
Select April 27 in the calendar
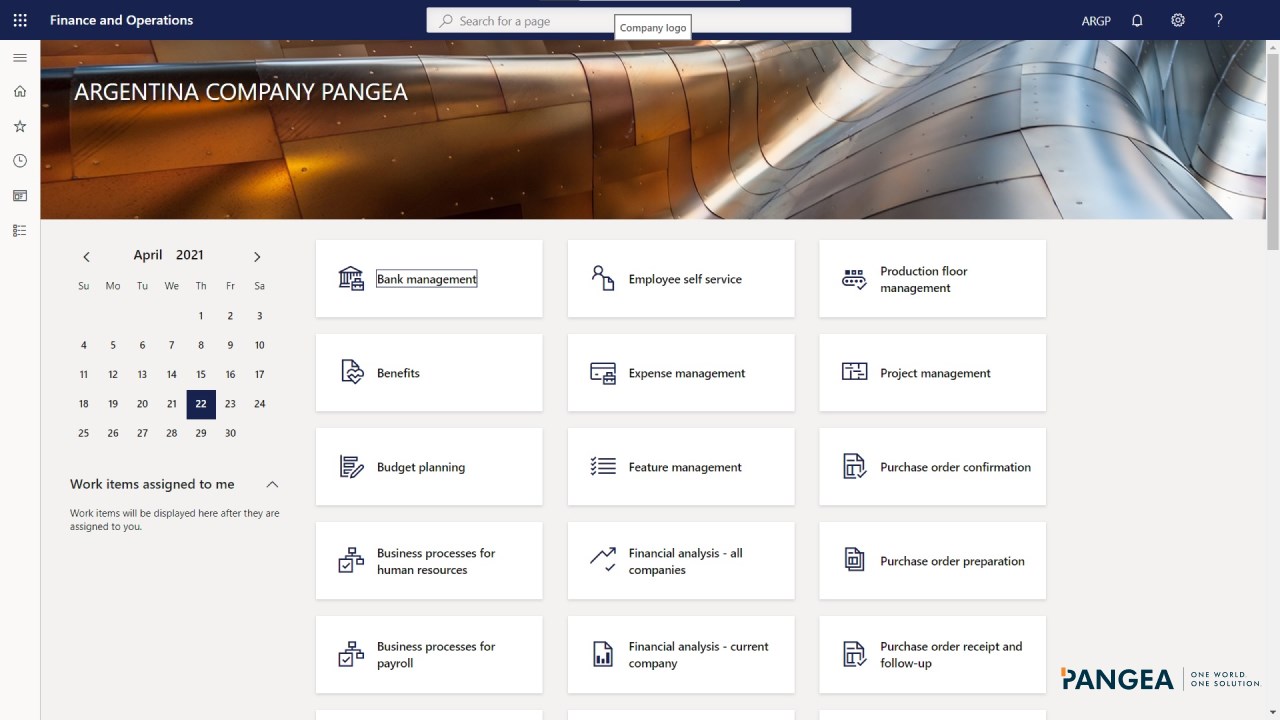[x=142, y=433]
